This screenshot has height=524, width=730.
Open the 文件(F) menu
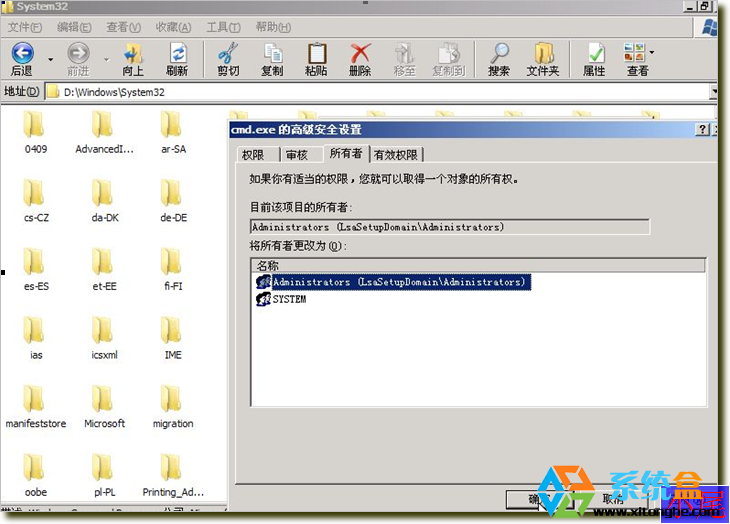pos(25,27)
